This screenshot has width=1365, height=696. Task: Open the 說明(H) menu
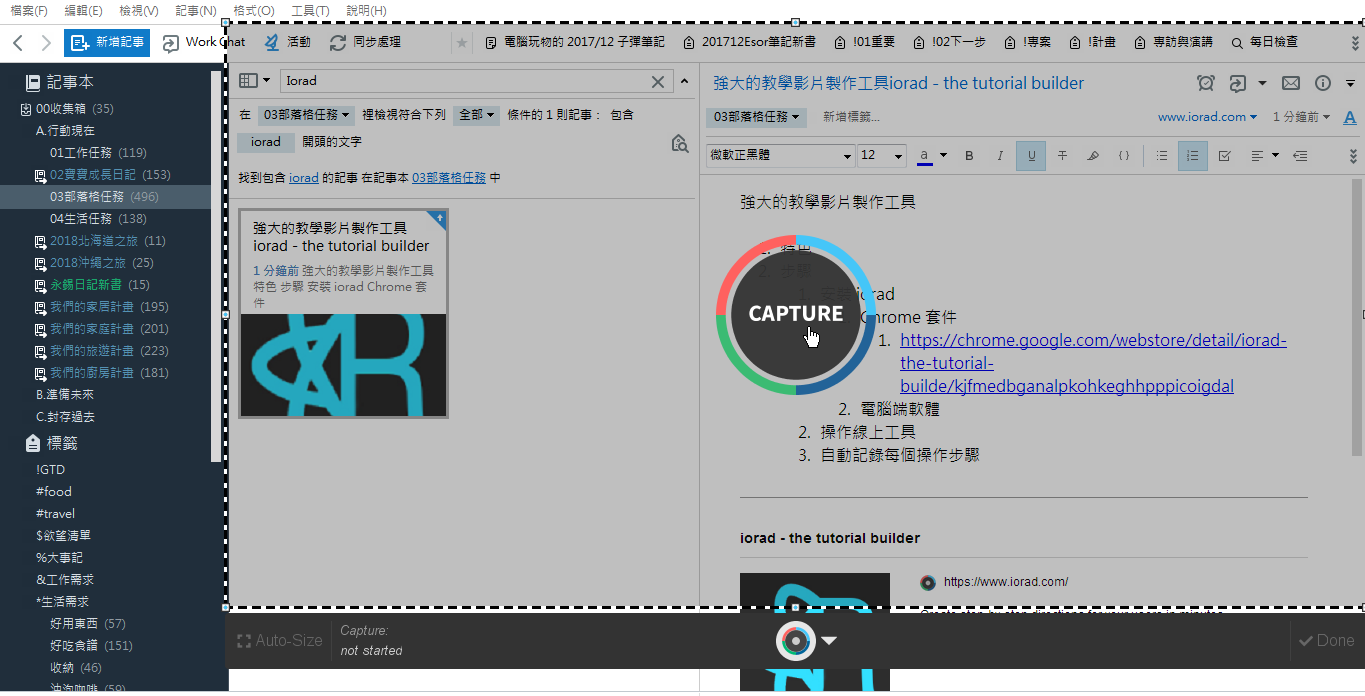tap(366, 10)
